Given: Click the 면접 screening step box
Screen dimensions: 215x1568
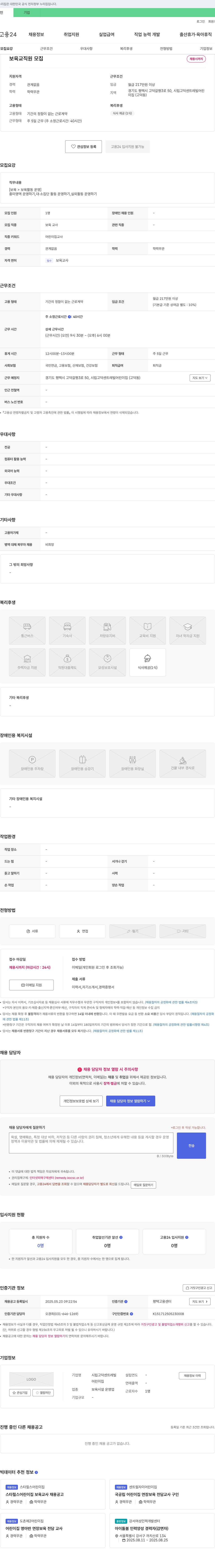Looking at the screenshot, I should (82, 931).
